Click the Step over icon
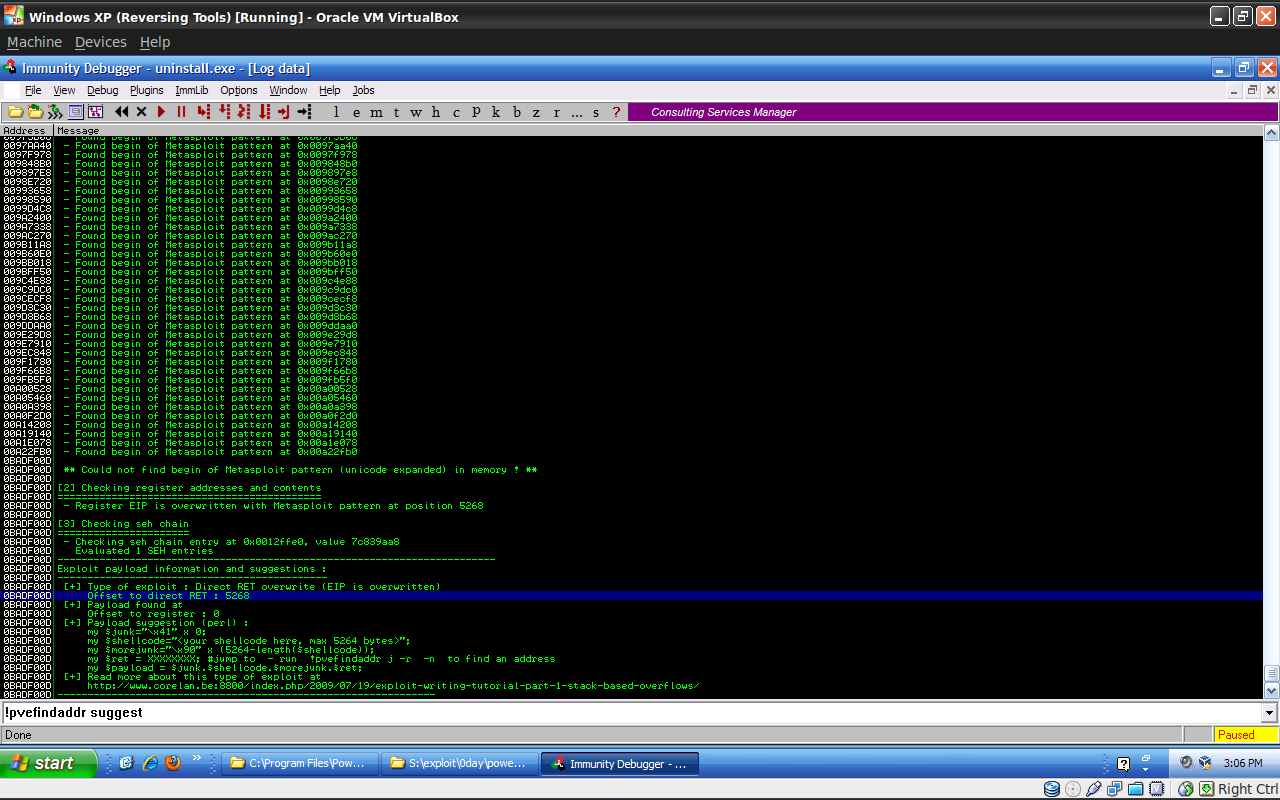Image resolution: width=1280 pixels, height=800 pixels. (224, 112)
